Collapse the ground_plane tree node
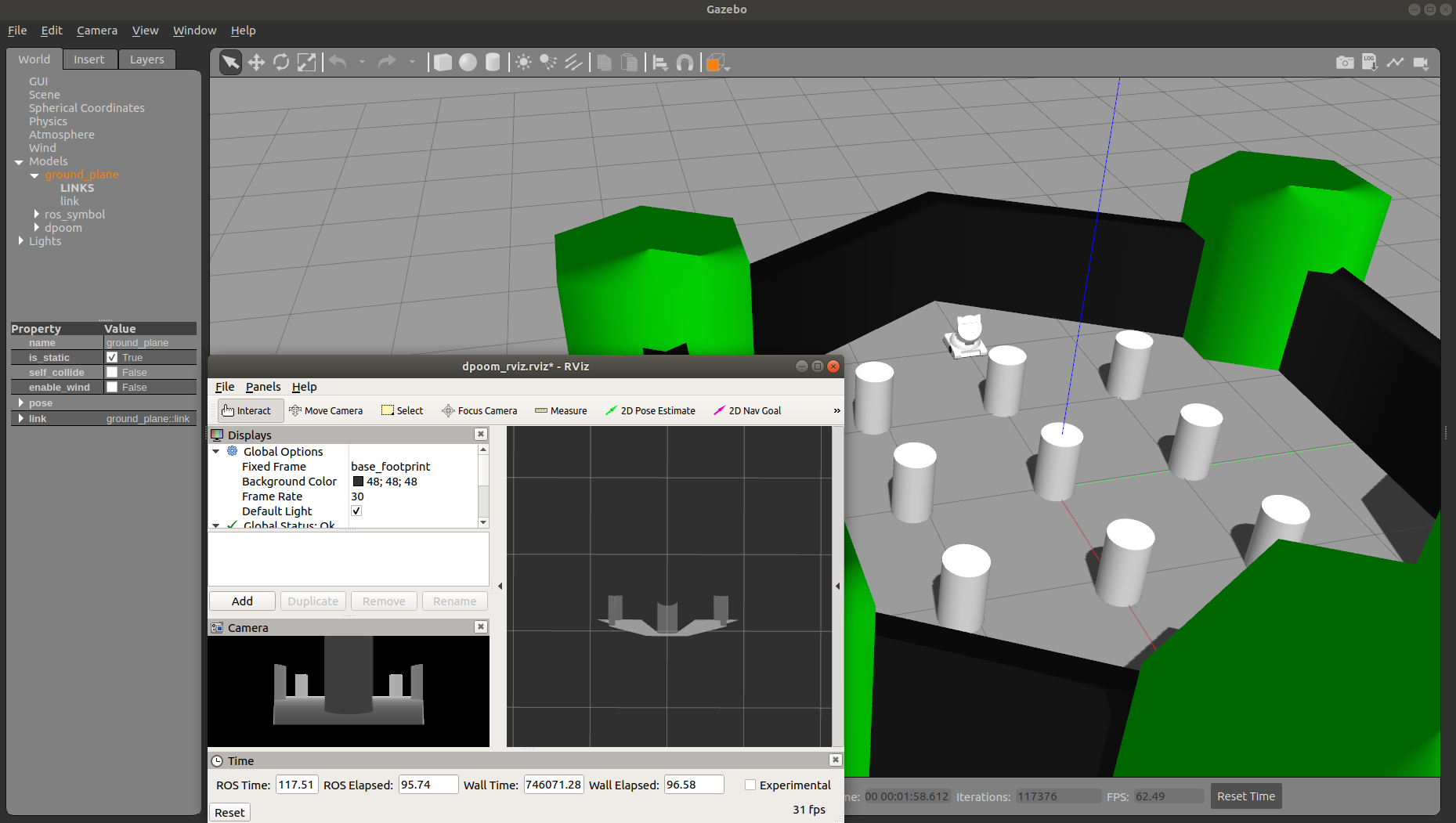Screen dimensions: 1456x823 click(x=34, y=175)
